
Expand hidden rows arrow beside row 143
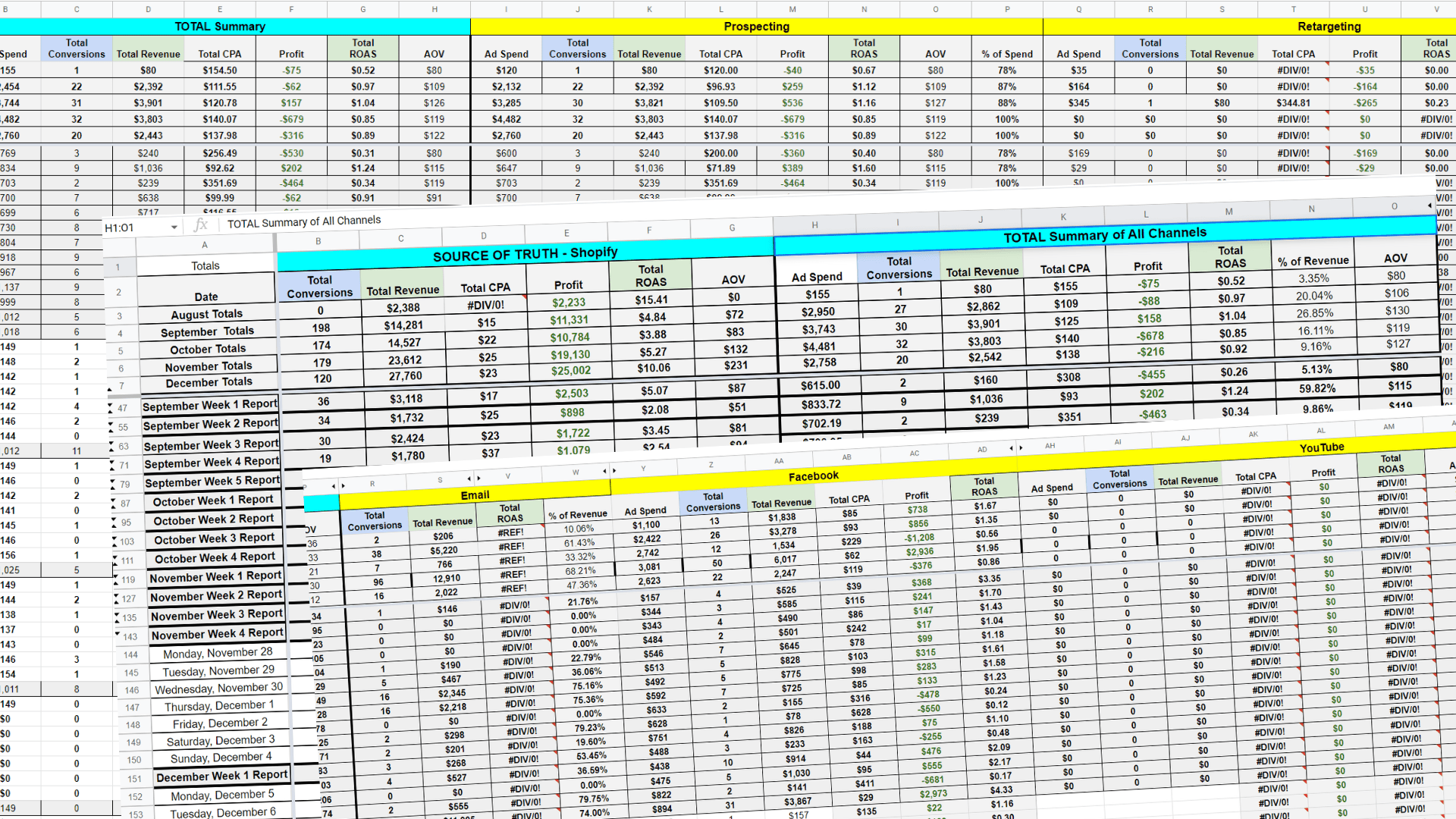117,635
